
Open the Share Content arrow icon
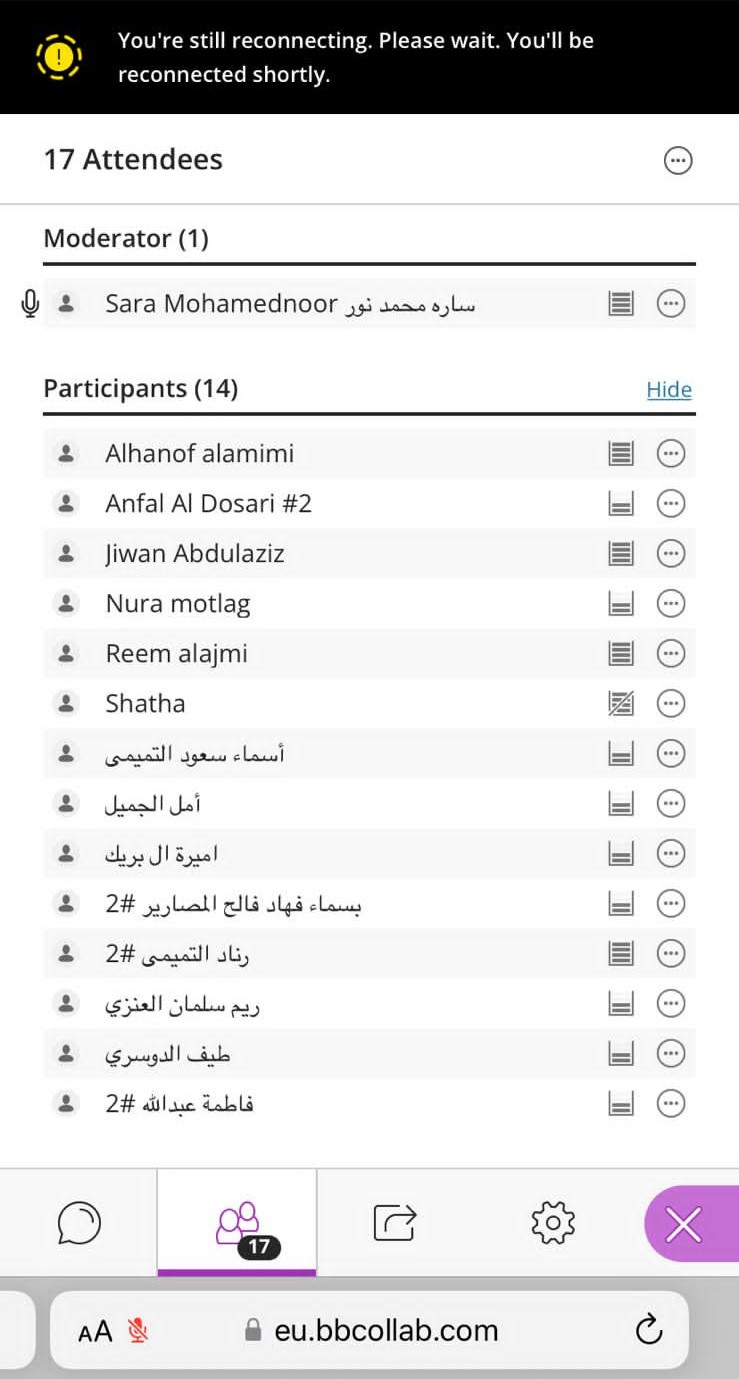click(x=395, y=1222)
